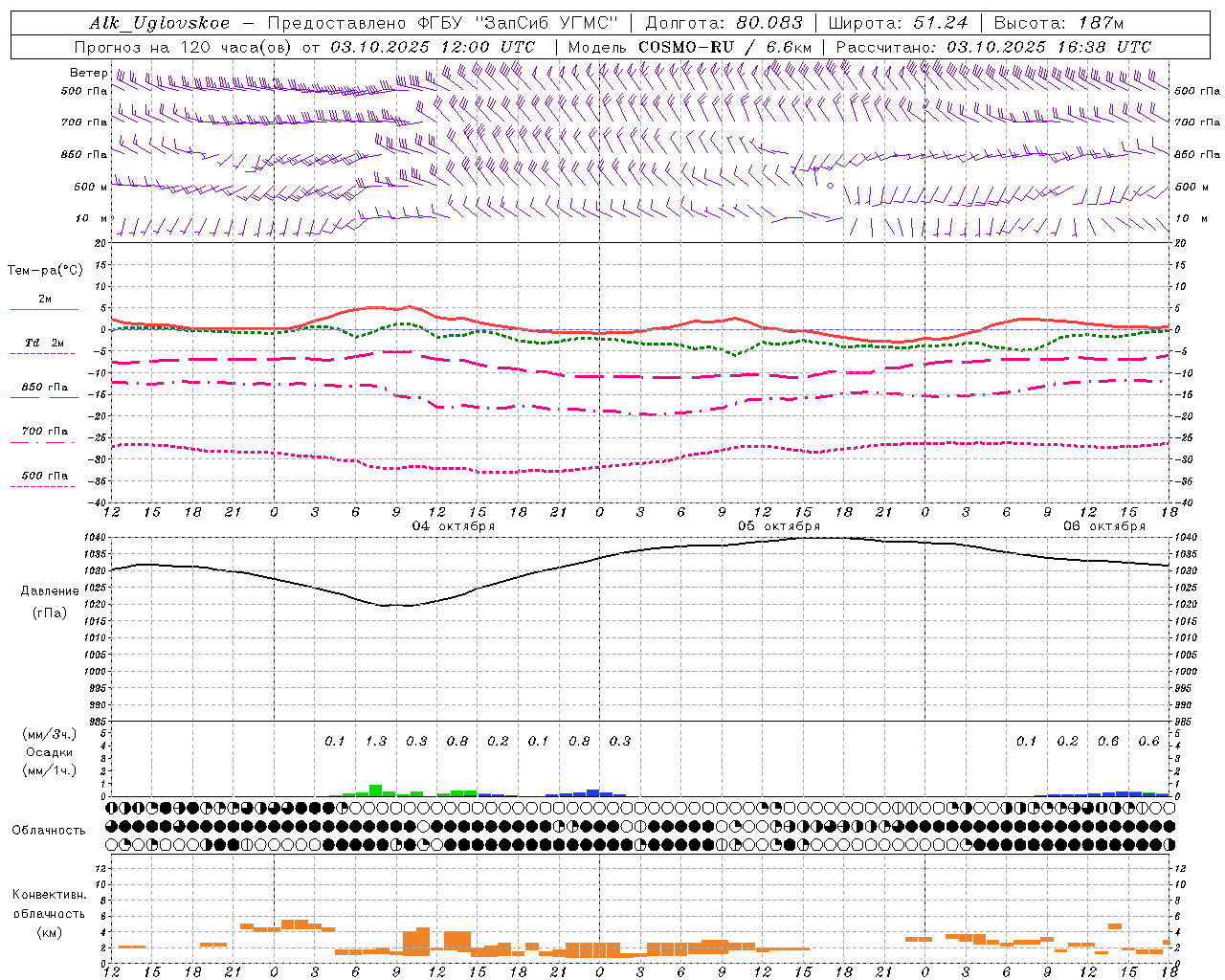Click the forecast line Прогноз на 120 часа(ов)
Image resolution: width=1225 pixels, height=980 pixels.
[185, 47]
